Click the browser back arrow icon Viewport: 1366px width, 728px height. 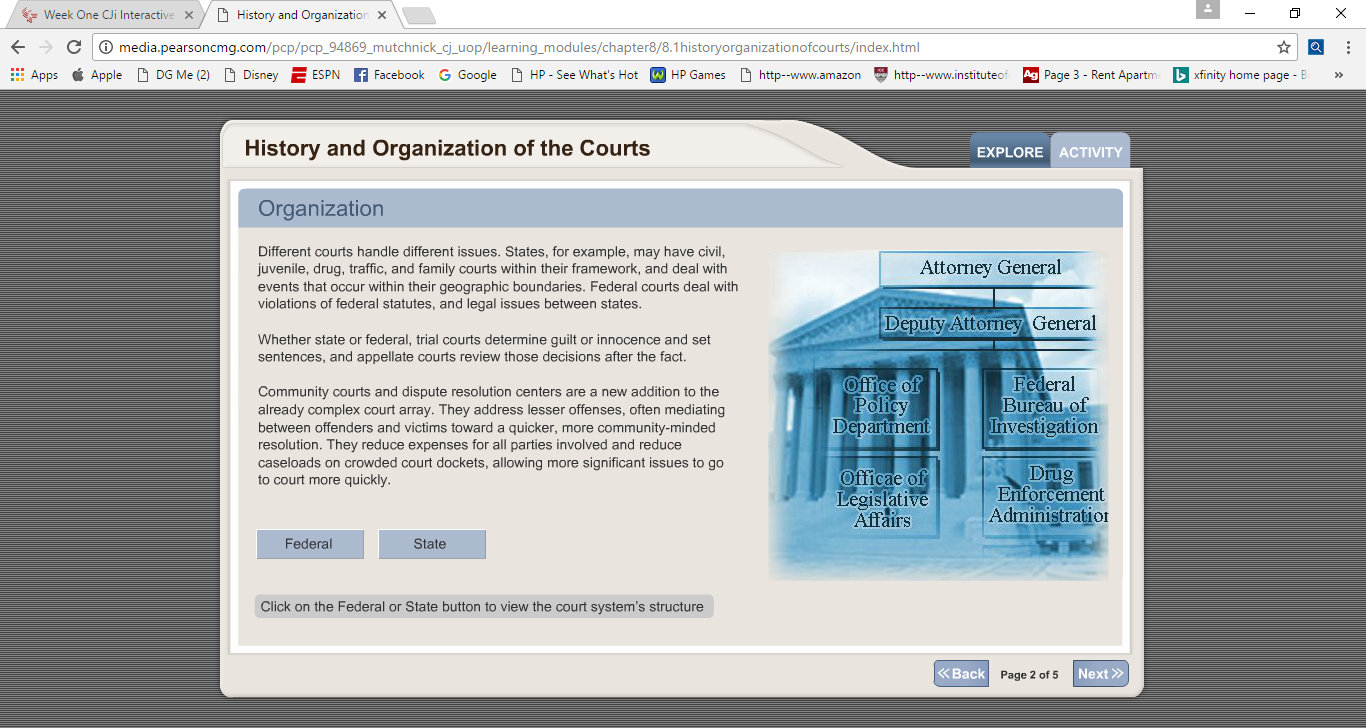(x=18, y=47)
